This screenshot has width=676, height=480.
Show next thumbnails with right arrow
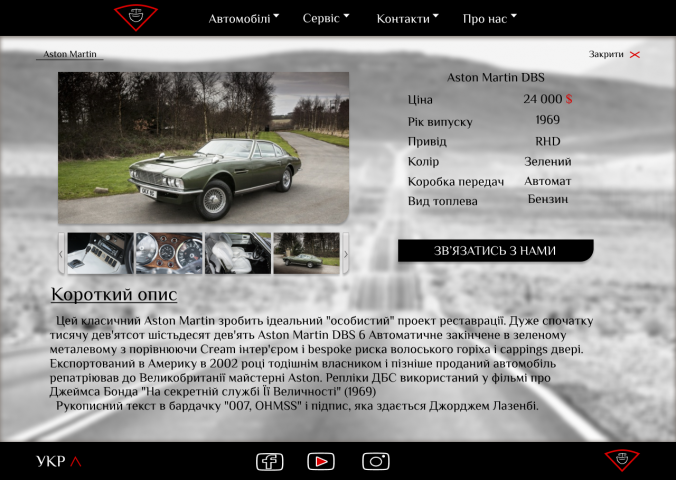pyautogui.click(x=345, y=254)
